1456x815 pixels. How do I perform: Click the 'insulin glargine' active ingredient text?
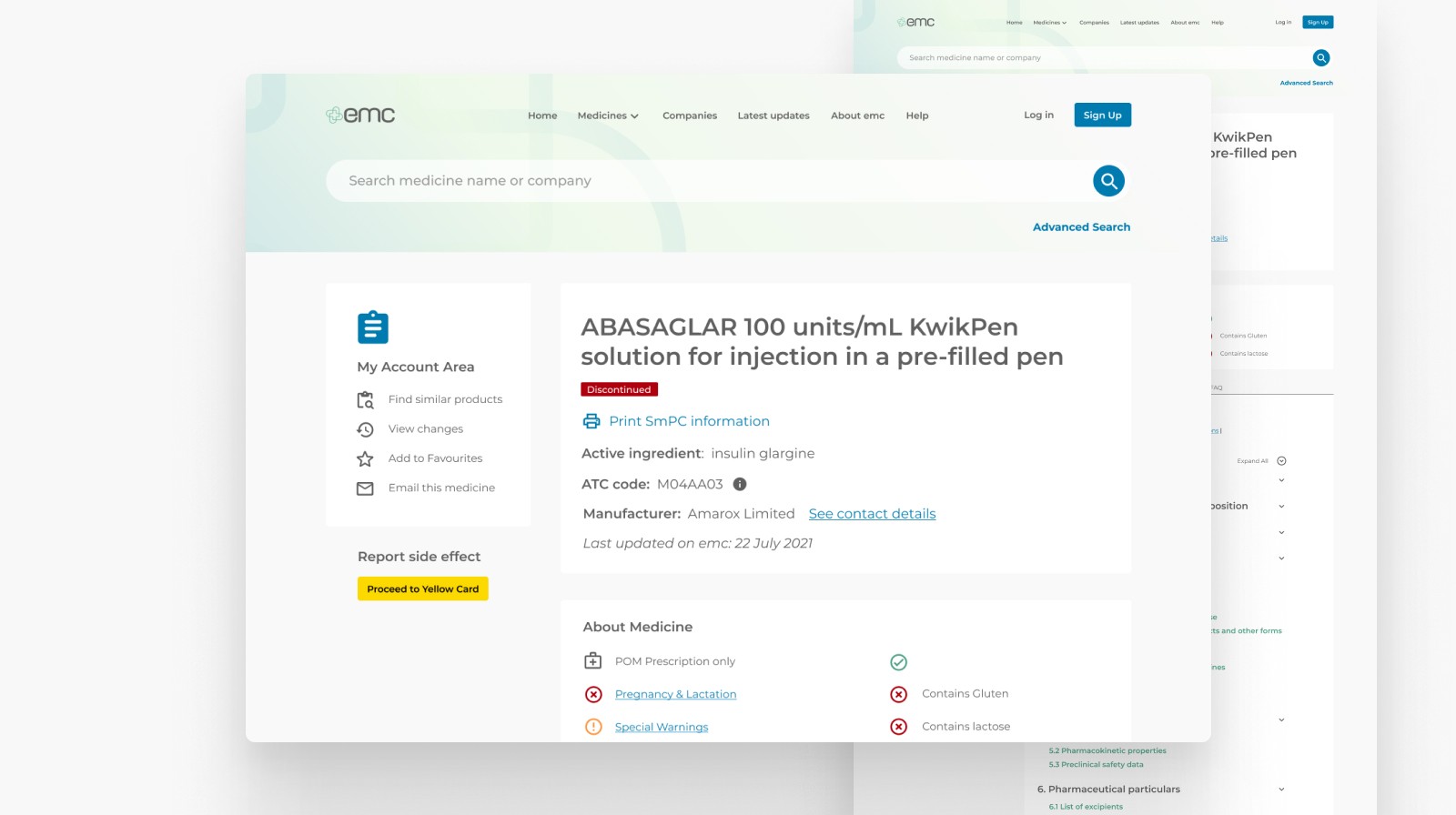coord(763,453)
